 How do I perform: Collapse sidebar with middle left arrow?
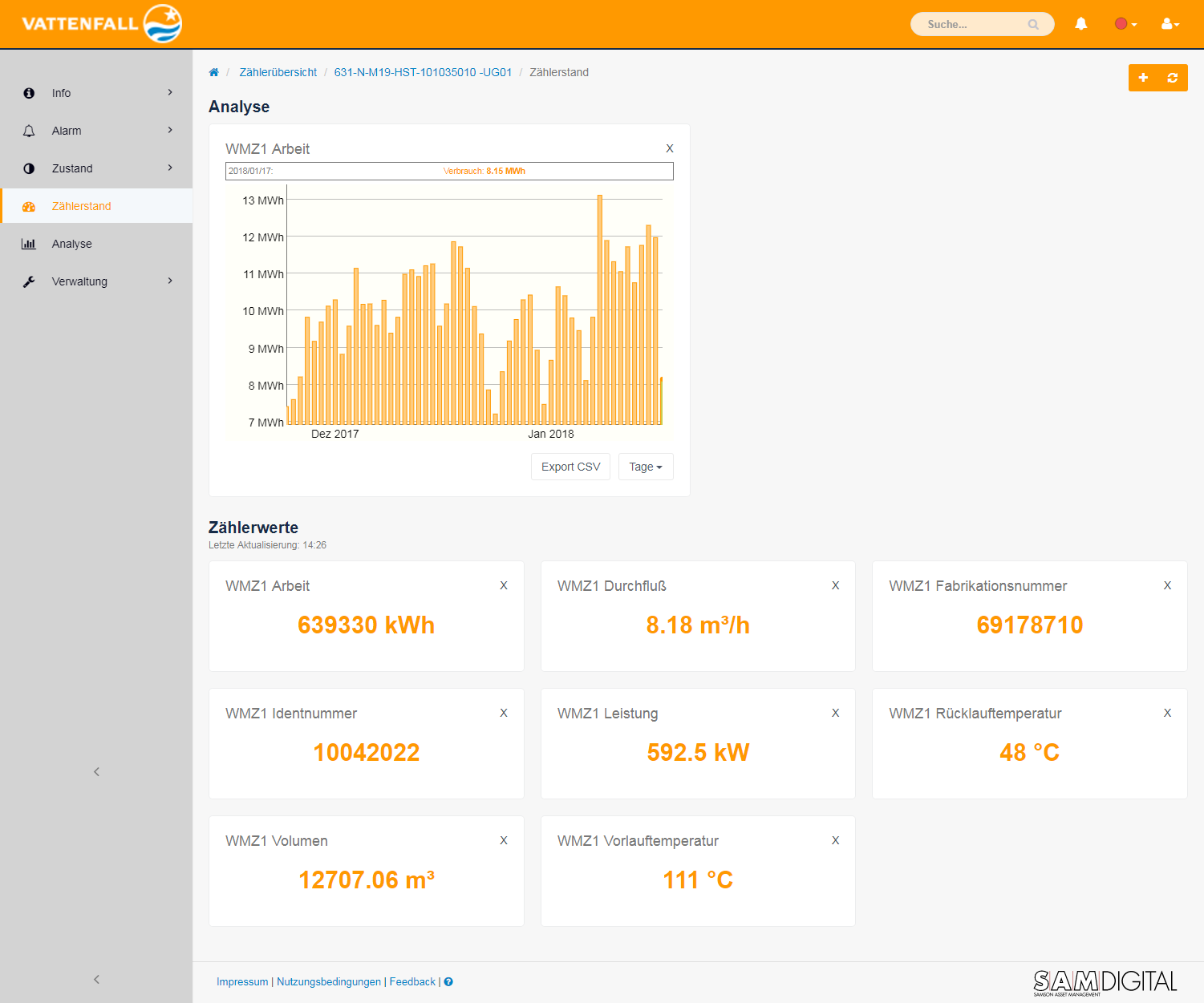click(96, 772)
